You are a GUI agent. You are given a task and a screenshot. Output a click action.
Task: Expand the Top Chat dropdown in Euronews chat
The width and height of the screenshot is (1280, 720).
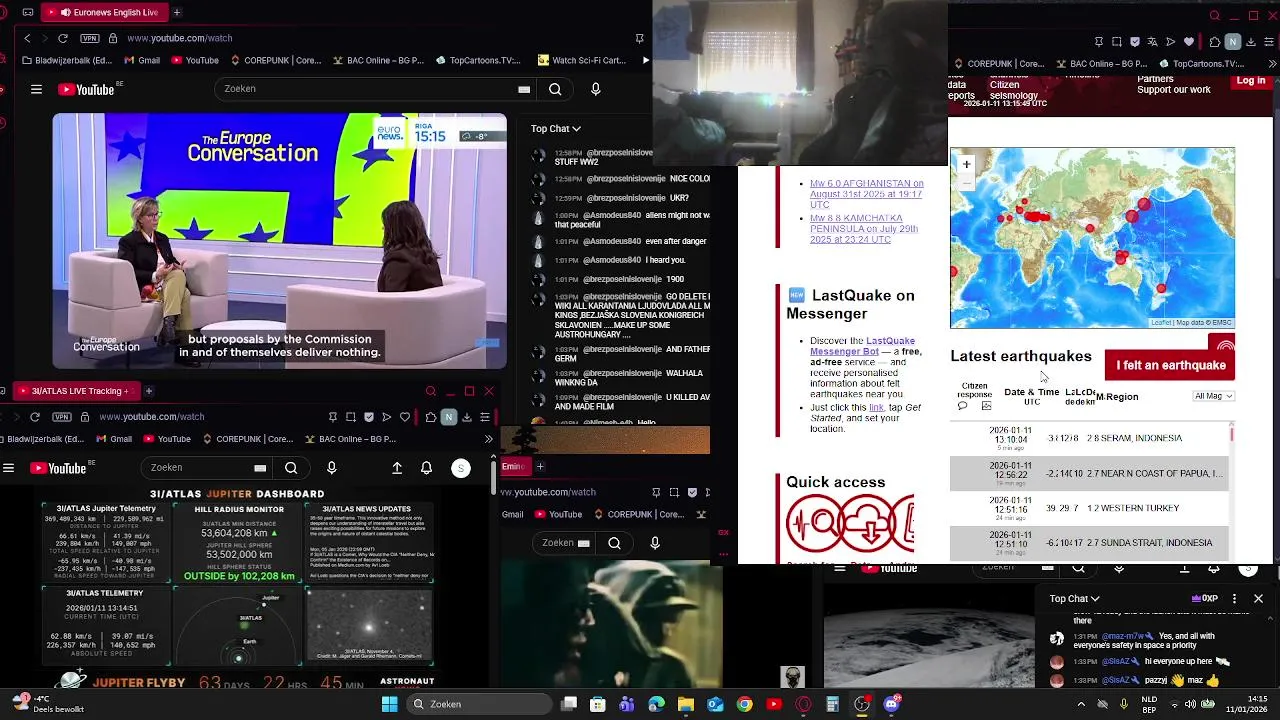coord(556,128)
